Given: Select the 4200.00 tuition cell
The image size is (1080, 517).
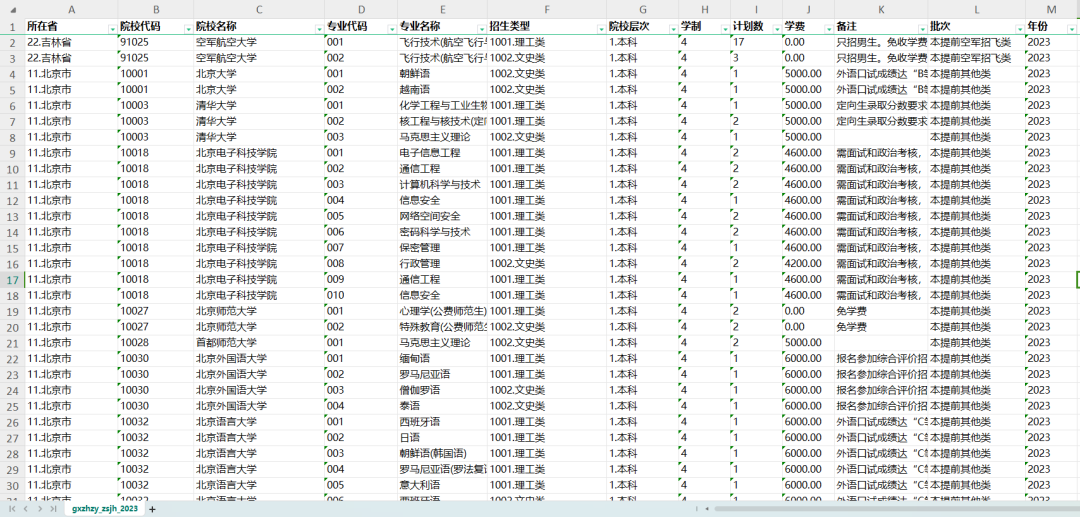Looking at the screenshot, I should [808, 264].
